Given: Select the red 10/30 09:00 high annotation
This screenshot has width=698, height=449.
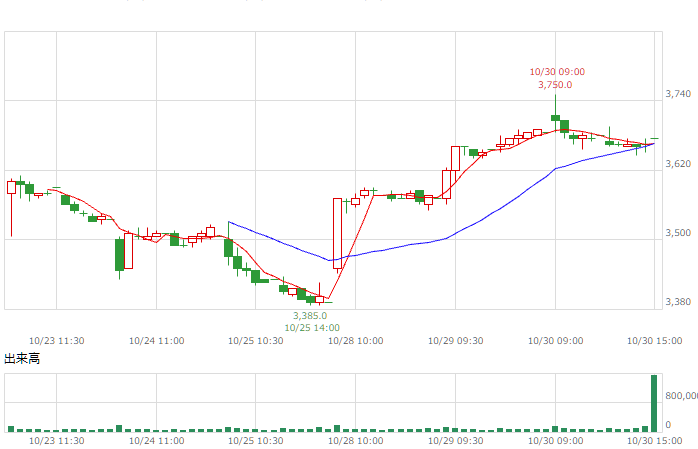Looking at the screenshot, I should [x=557, y=72].
